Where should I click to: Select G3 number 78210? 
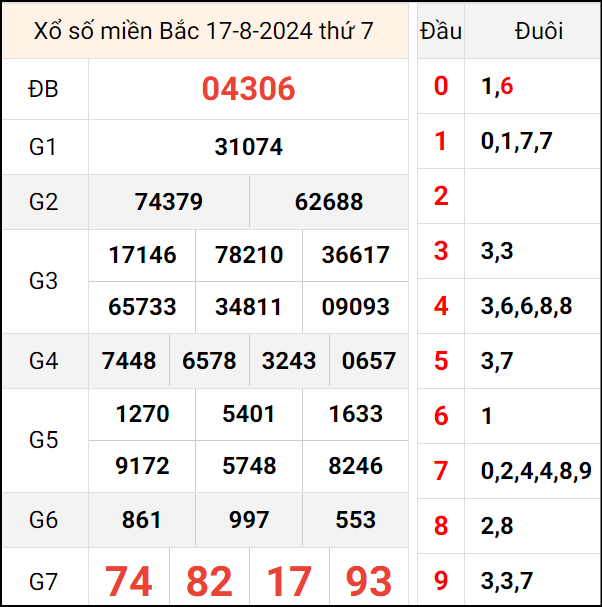(x=248, y=255)
